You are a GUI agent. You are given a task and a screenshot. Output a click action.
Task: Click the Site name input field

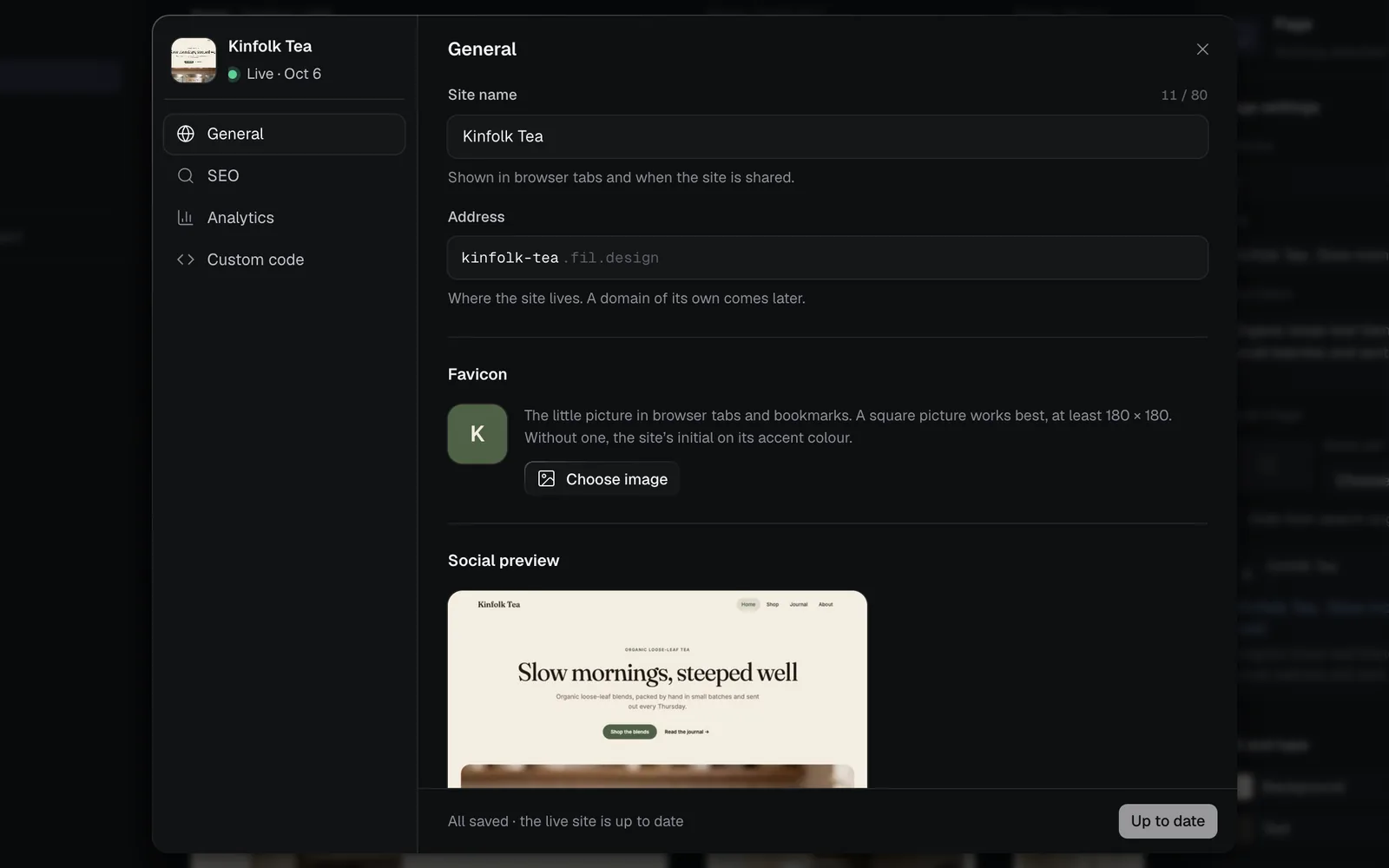pos(827,136)
